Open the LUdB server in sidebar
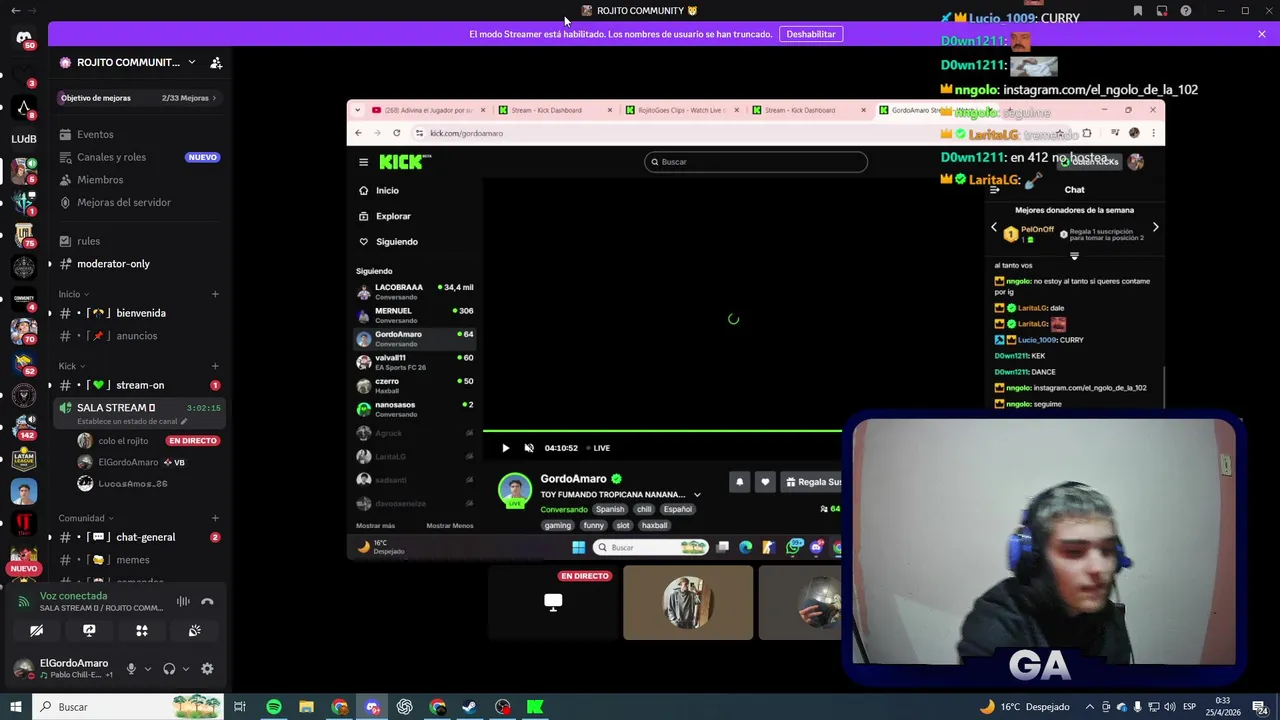This screenshot has height=720, width=1280. [24, 139]
